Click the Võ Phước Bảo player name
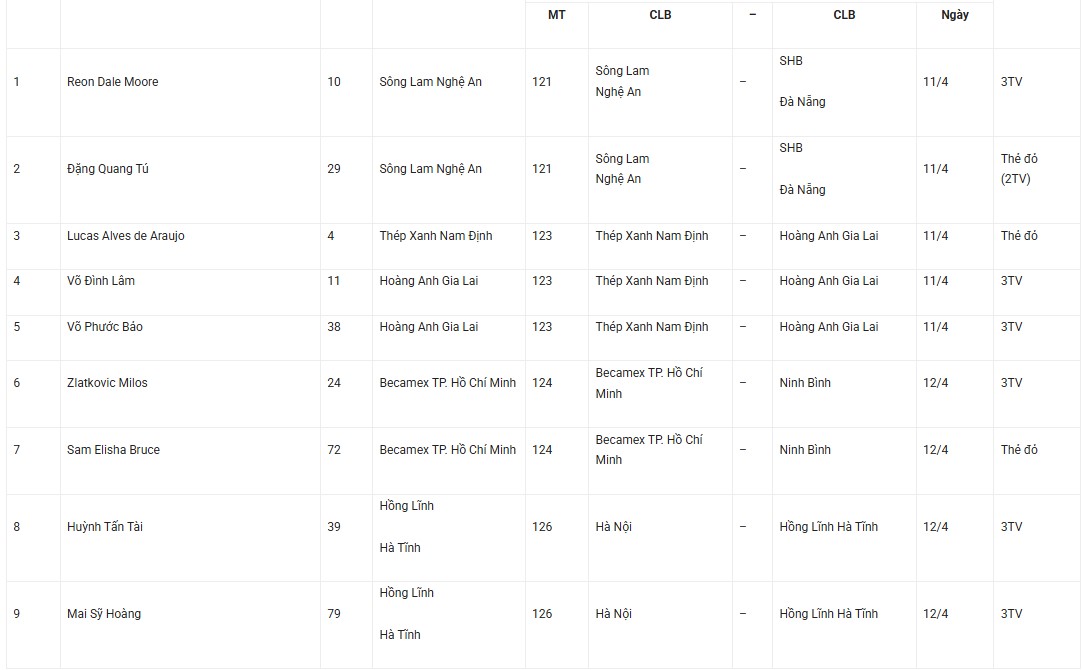The width and height of the screenshot is (1082, 670). click(x=105, y=327)
